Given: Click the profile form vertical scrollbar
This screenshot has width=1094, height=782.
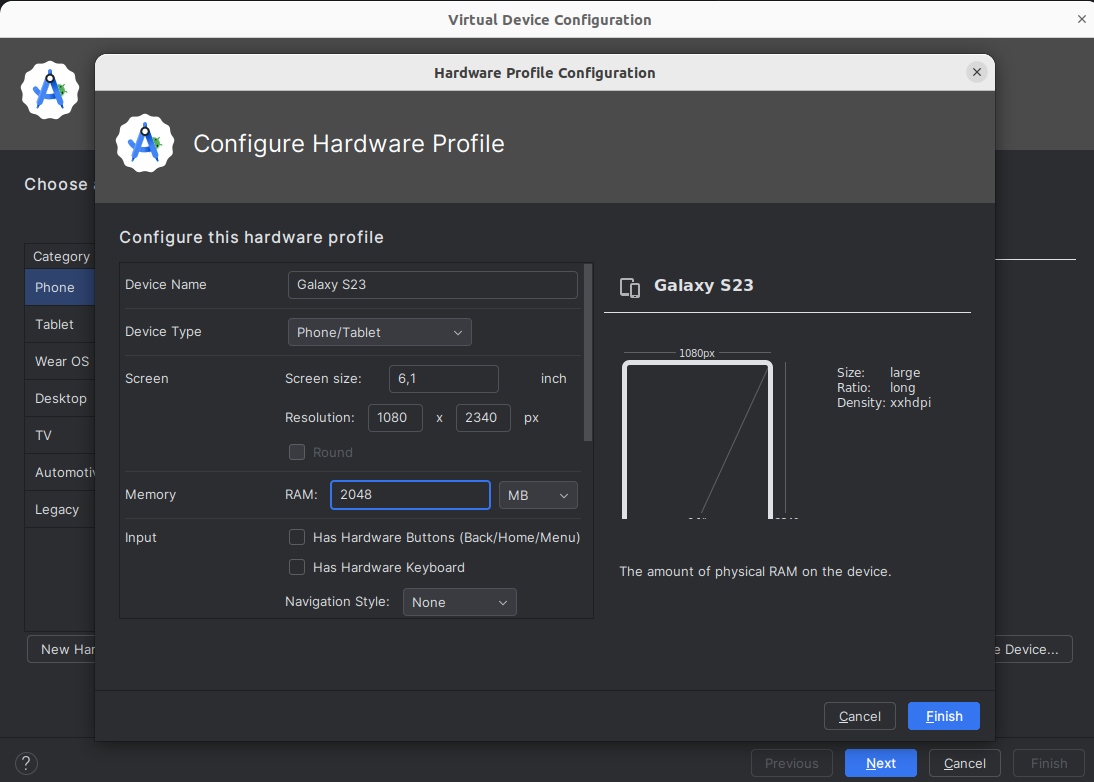Looking at the screenshot, I should pos(587,352).
